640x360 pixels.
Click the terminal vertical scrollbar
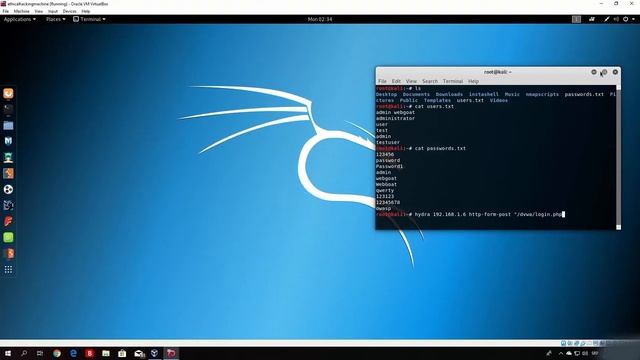point(618,157)
